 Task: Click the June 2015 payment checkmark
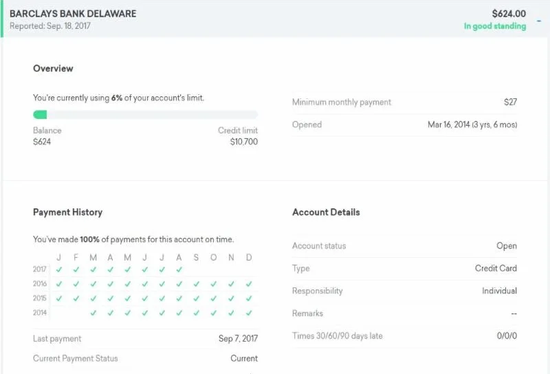pyautogui.click(x=145, y=298)
